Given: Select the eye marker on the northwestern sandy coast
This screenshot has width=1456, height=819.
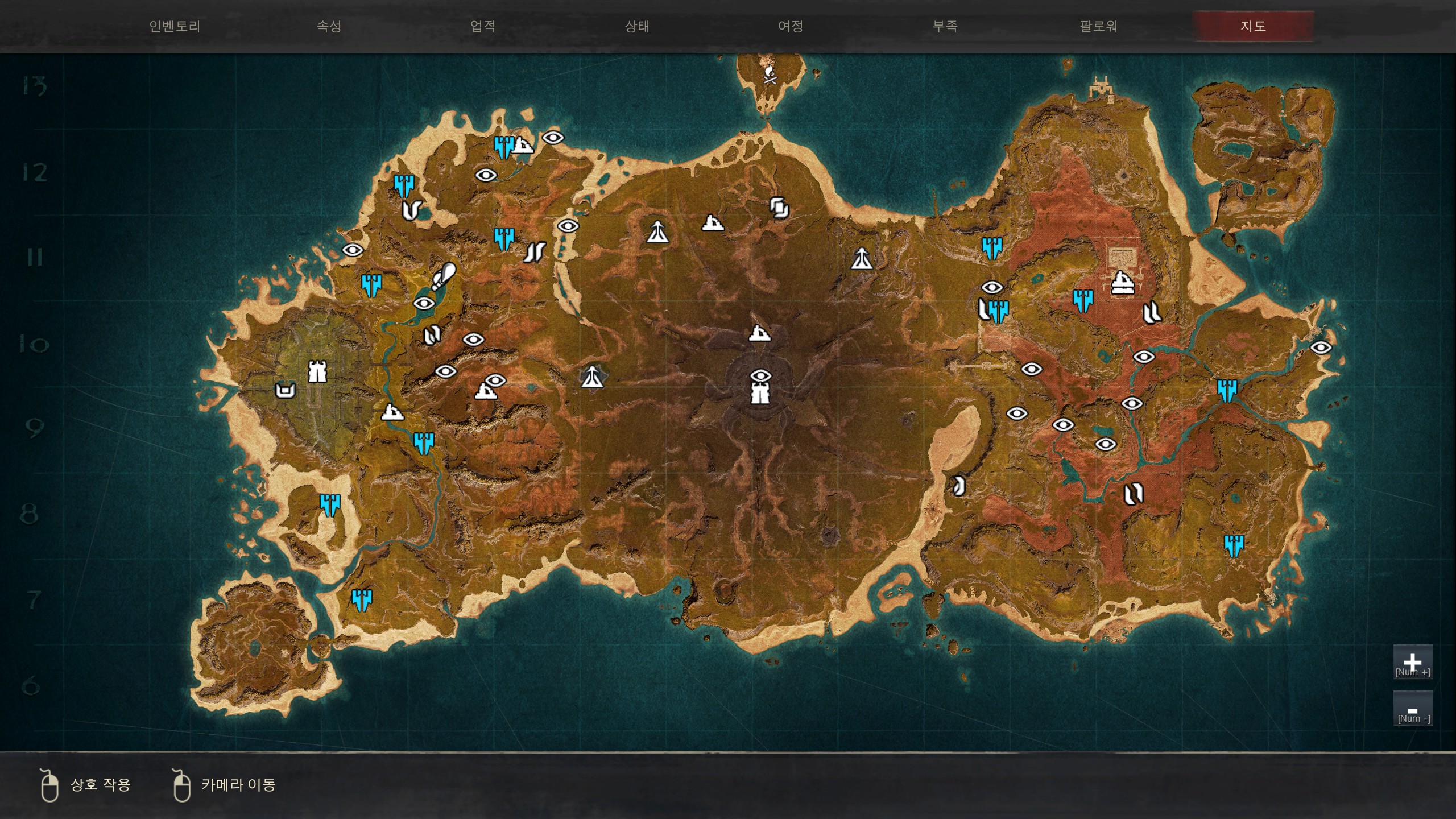Looking at the screenshot, I should (353, 249).
